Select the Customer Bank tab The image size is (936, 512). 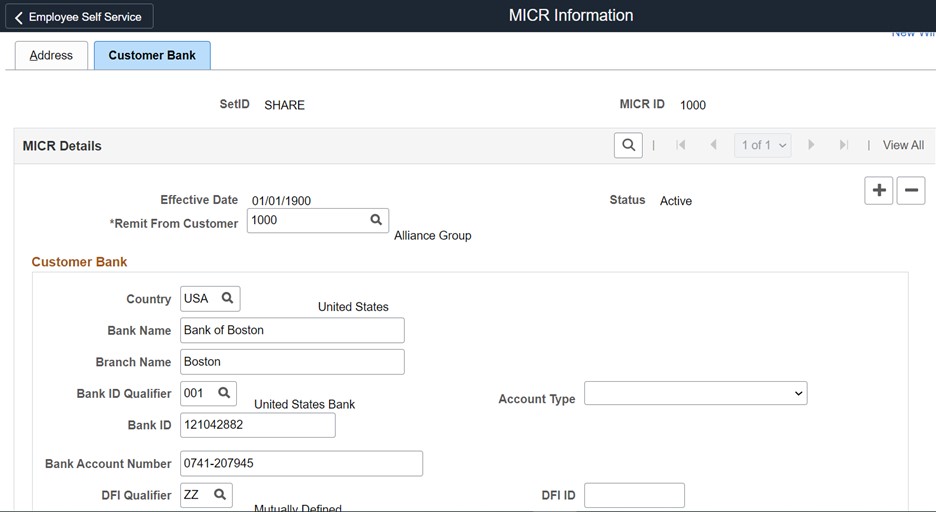tap(152, 55)
